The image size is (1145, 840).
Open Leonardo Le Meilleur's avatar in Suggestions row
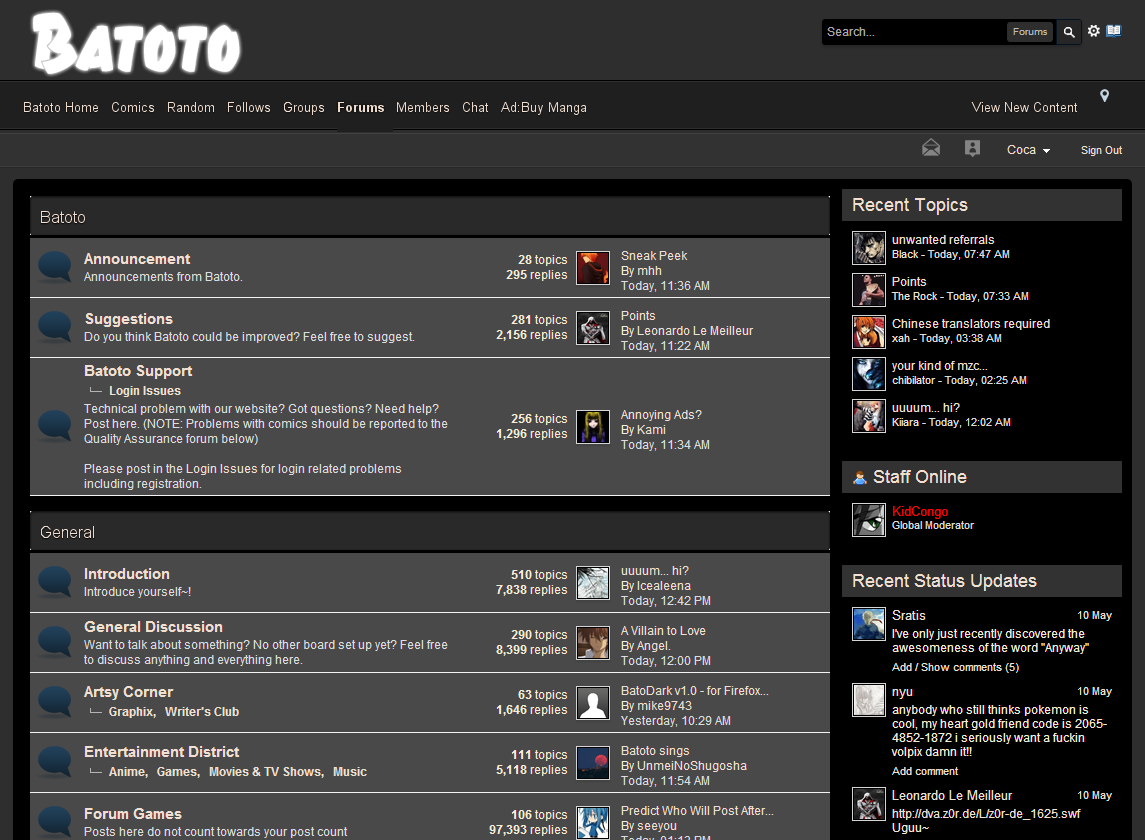pos(593,328)
